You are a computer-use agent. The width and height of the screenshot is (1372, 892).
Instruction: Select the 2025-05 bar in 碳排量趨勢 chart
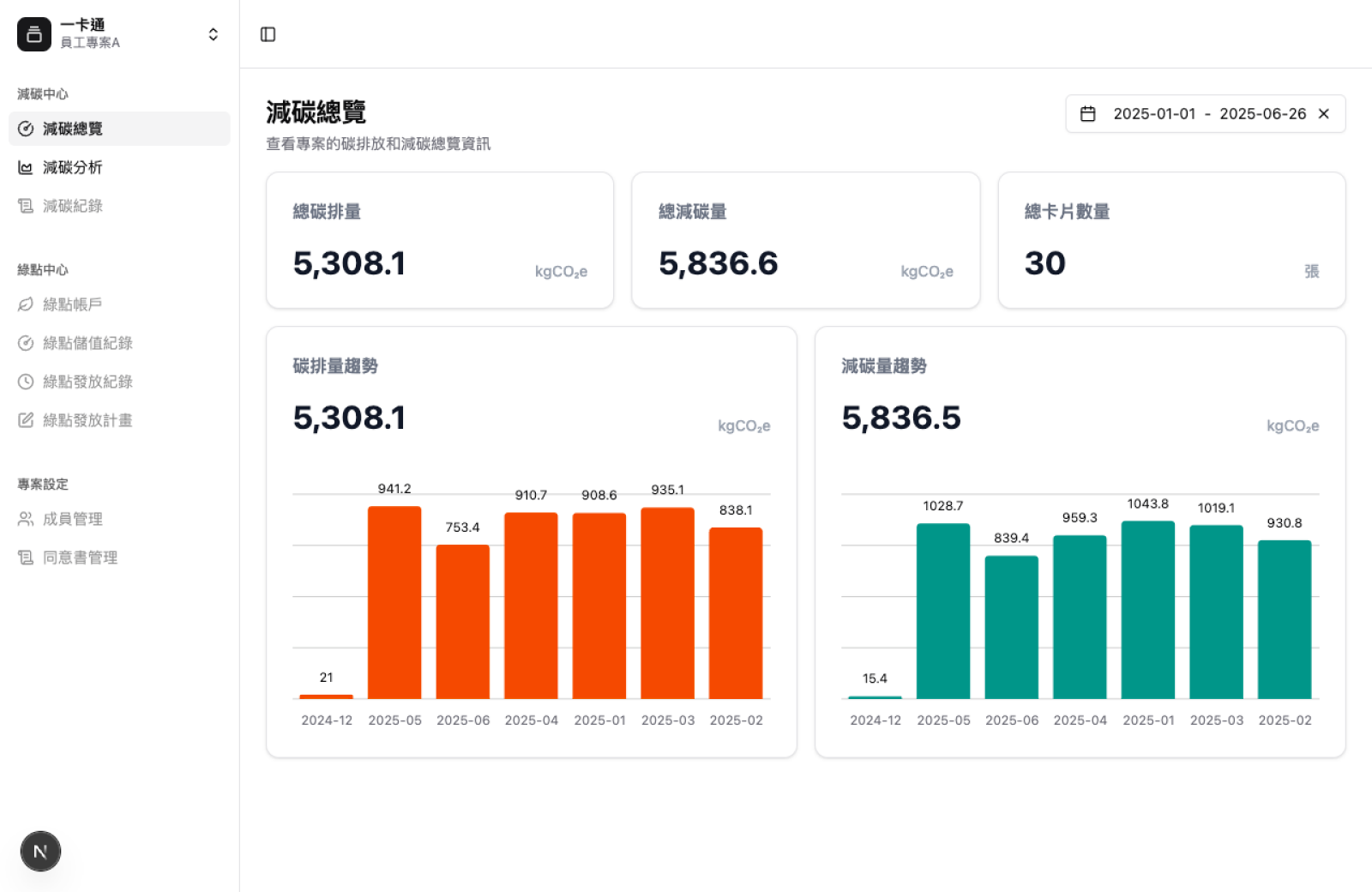(394, 600)
